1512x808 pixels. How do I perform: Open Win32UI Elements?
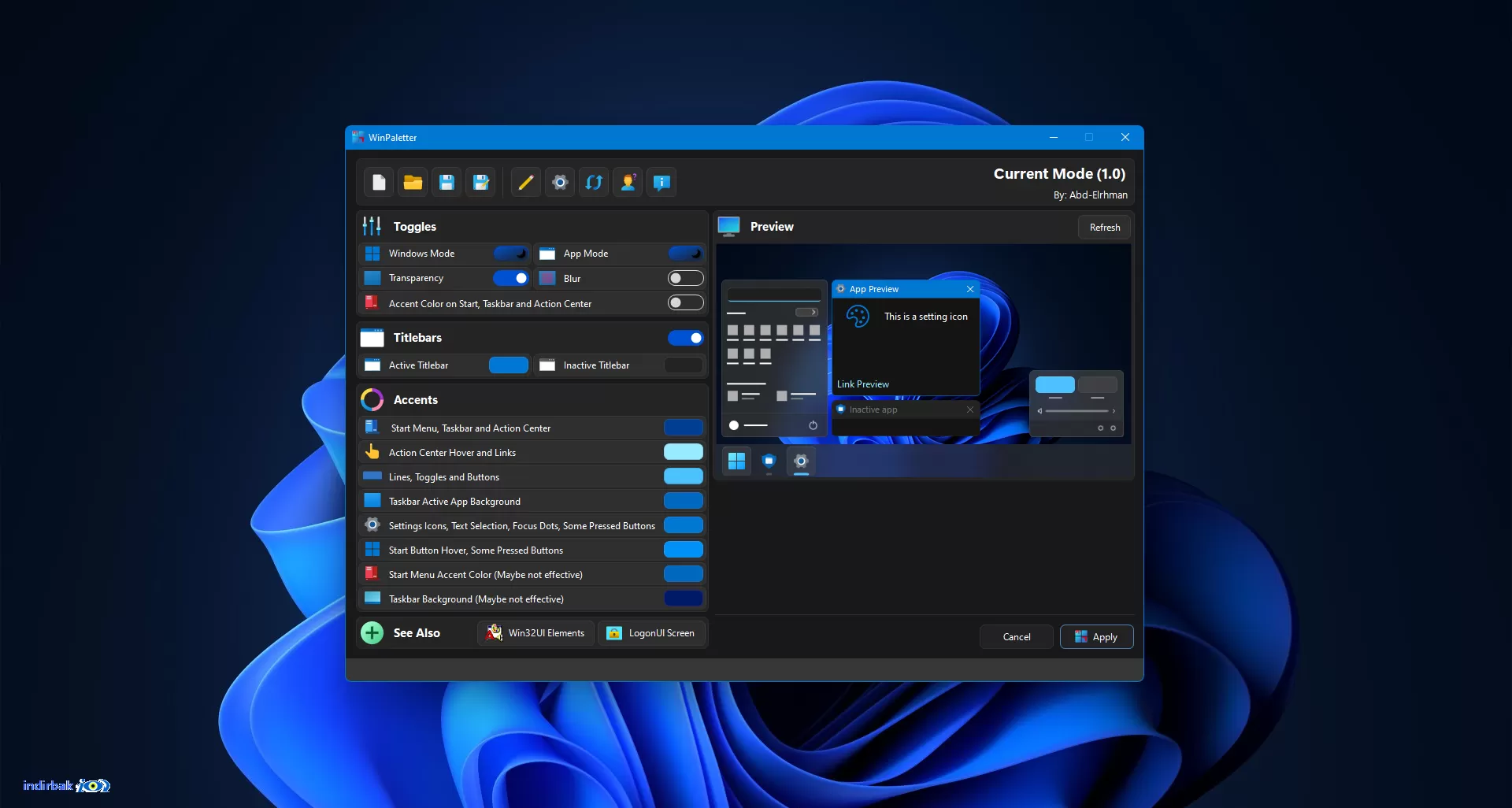[535, 633]
